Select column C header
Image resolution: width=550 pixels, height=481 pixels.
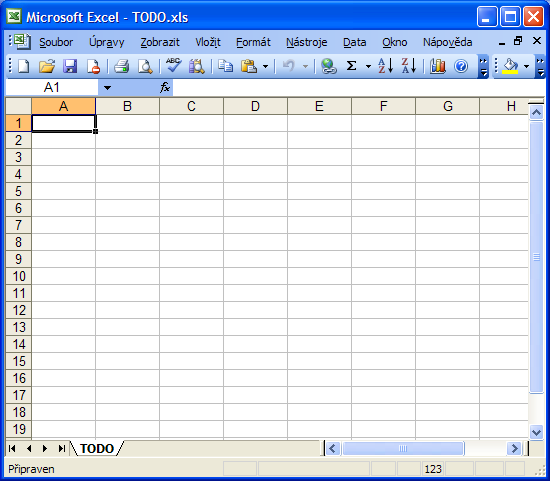pos(191,106)
